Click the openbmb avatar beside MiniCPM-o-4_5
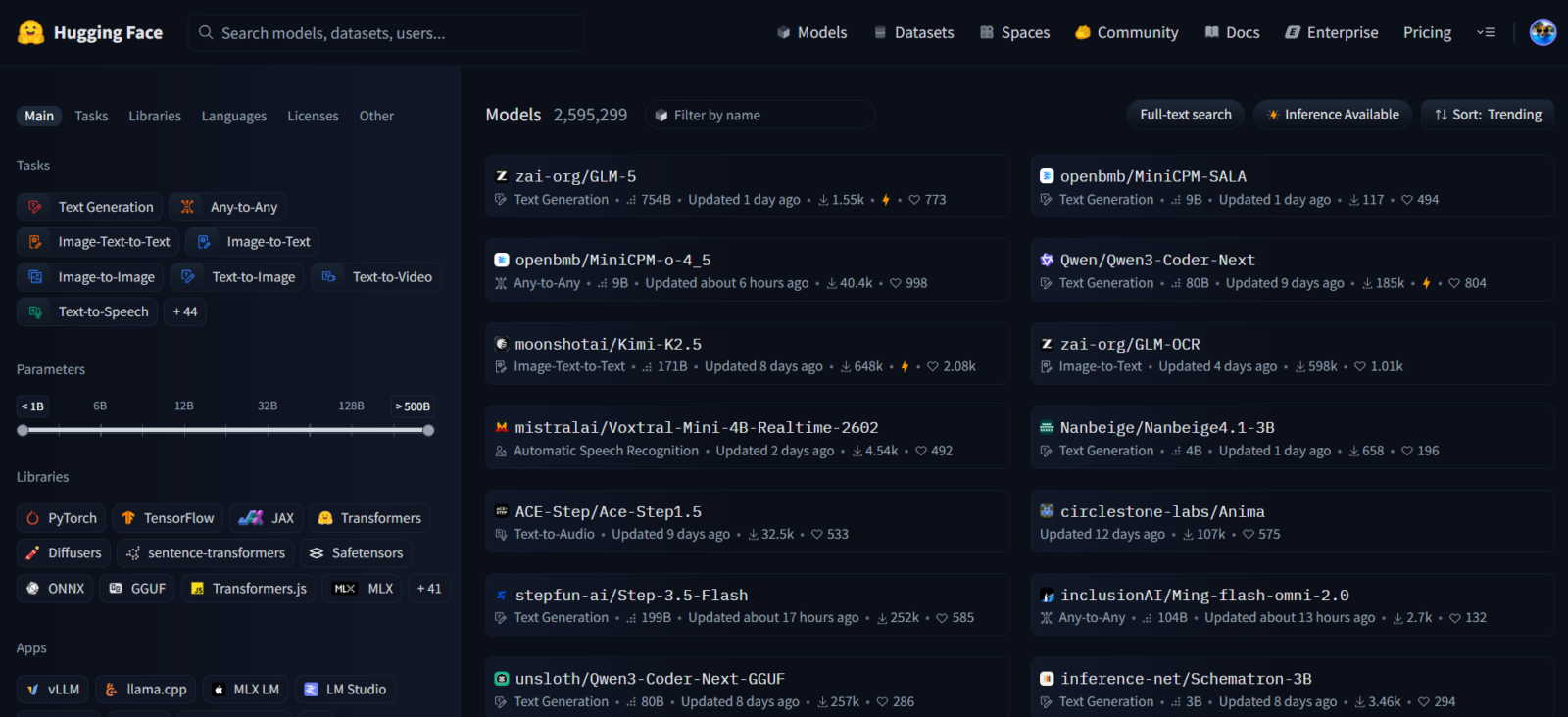1568x717 pixels. pos(502,260)
